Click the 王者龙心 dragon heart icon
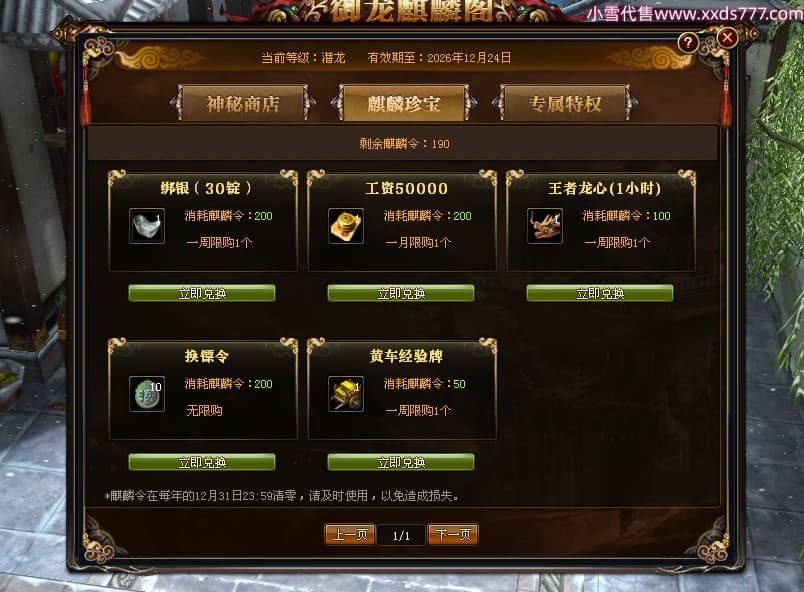Screen dimensions: 804x592 tap(545, 226)
